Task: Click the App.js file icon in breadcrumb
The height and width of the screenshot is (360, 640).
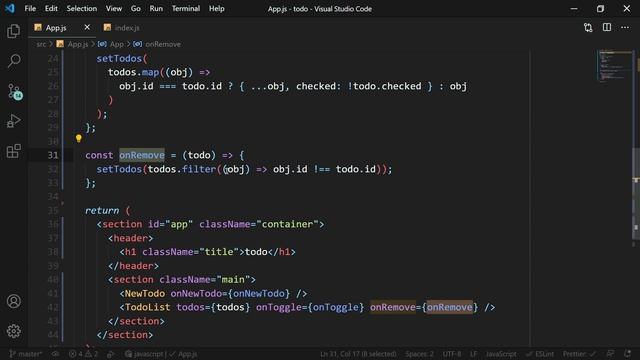Action: pos(60,44)
